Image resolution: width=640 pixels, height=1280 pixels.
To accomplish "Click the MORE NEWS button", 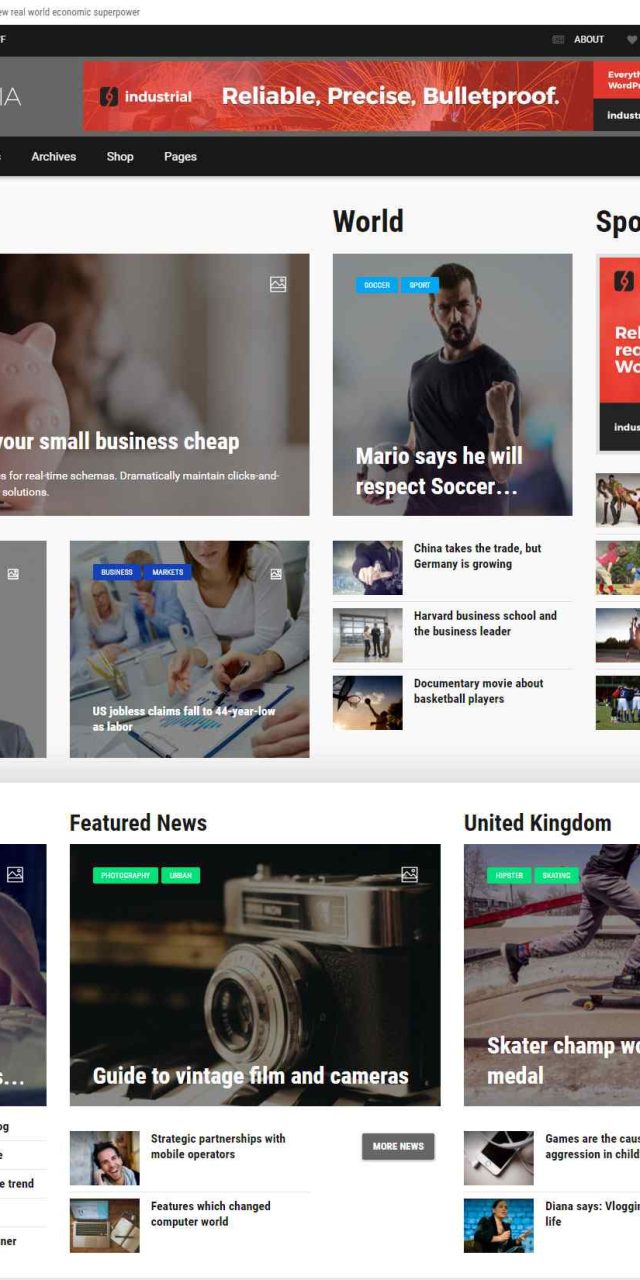I will pos(398,1146).
